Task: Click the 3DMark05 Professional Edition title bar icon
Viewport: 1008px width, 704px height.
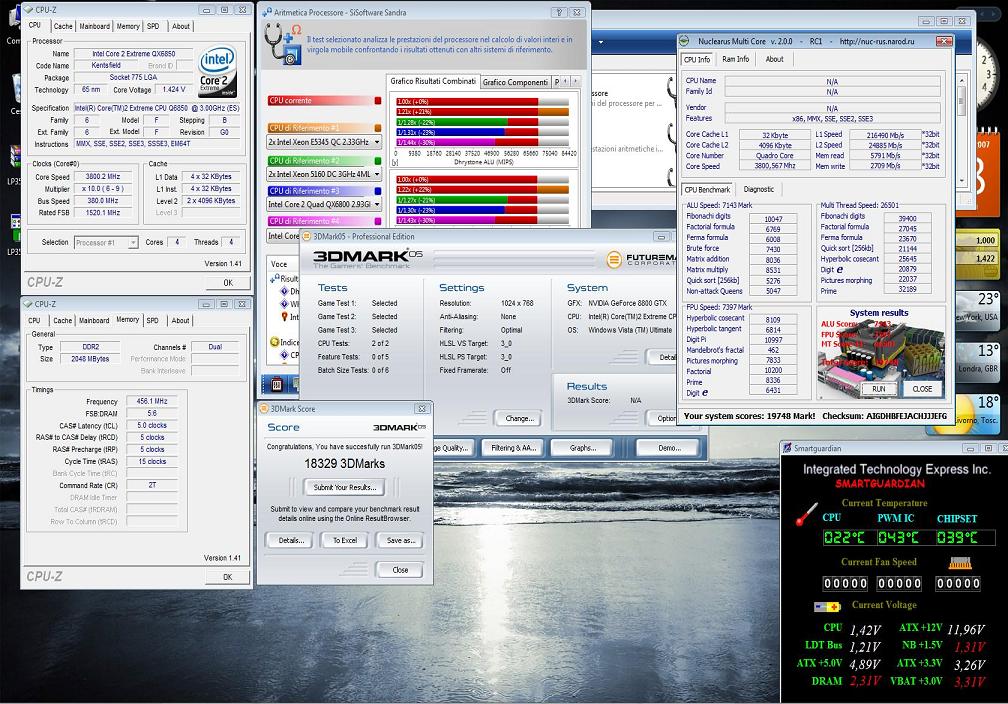Action: pyautogui.click(x=307, y=236)
